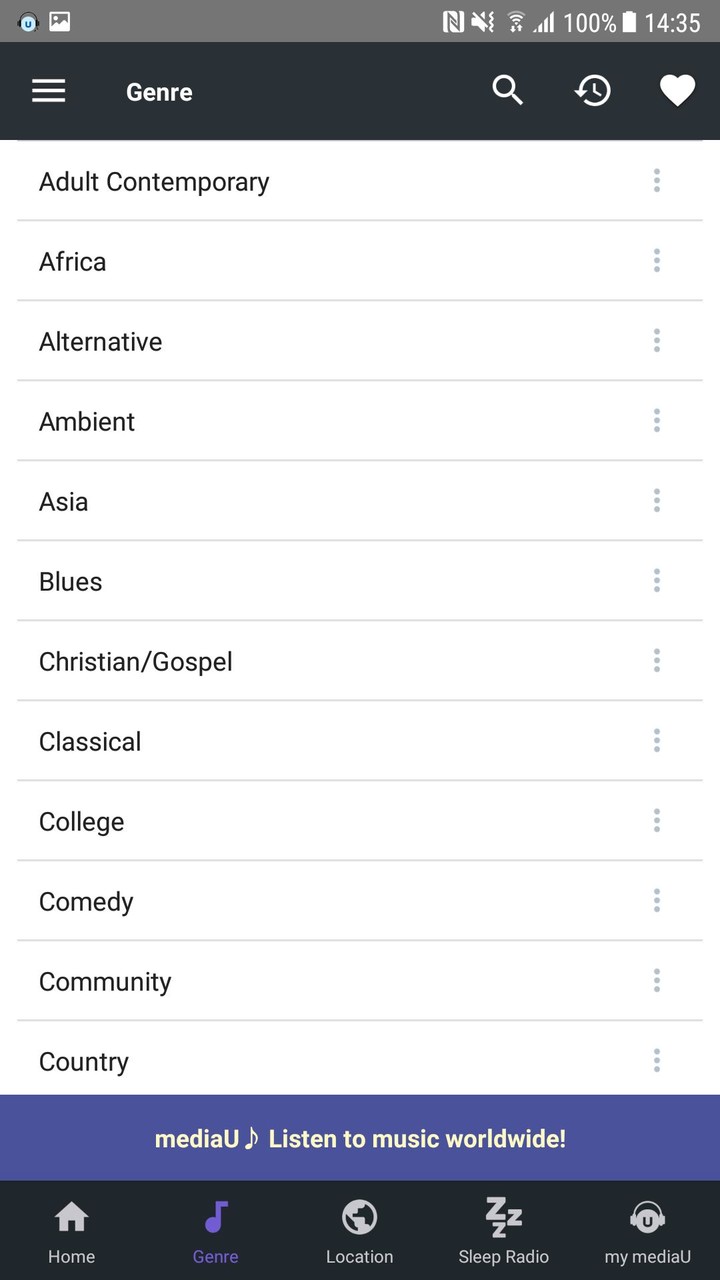Screen dimensions: 720x1280
Task: Open more options for Adult Contemporary
Action: pyautogui.click(x=657, y=181)
